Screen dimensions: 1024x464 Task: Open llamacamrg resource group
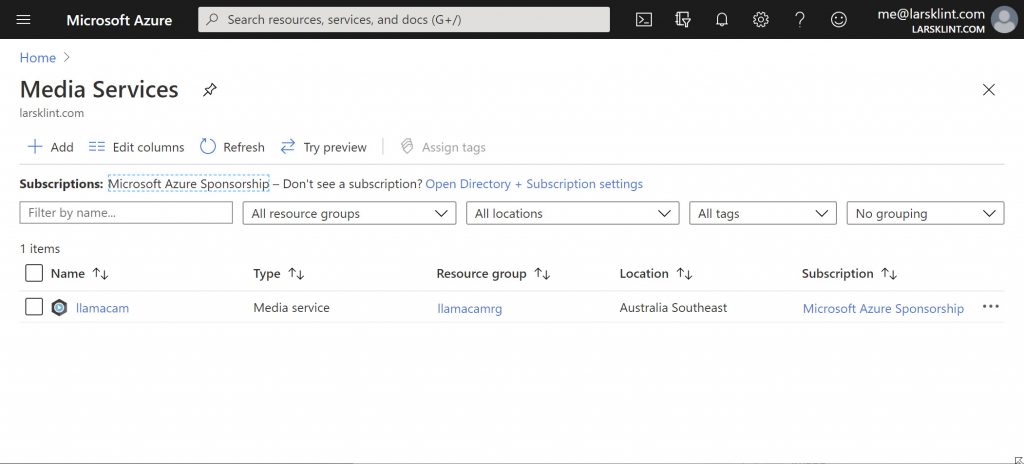click(470, 308)
